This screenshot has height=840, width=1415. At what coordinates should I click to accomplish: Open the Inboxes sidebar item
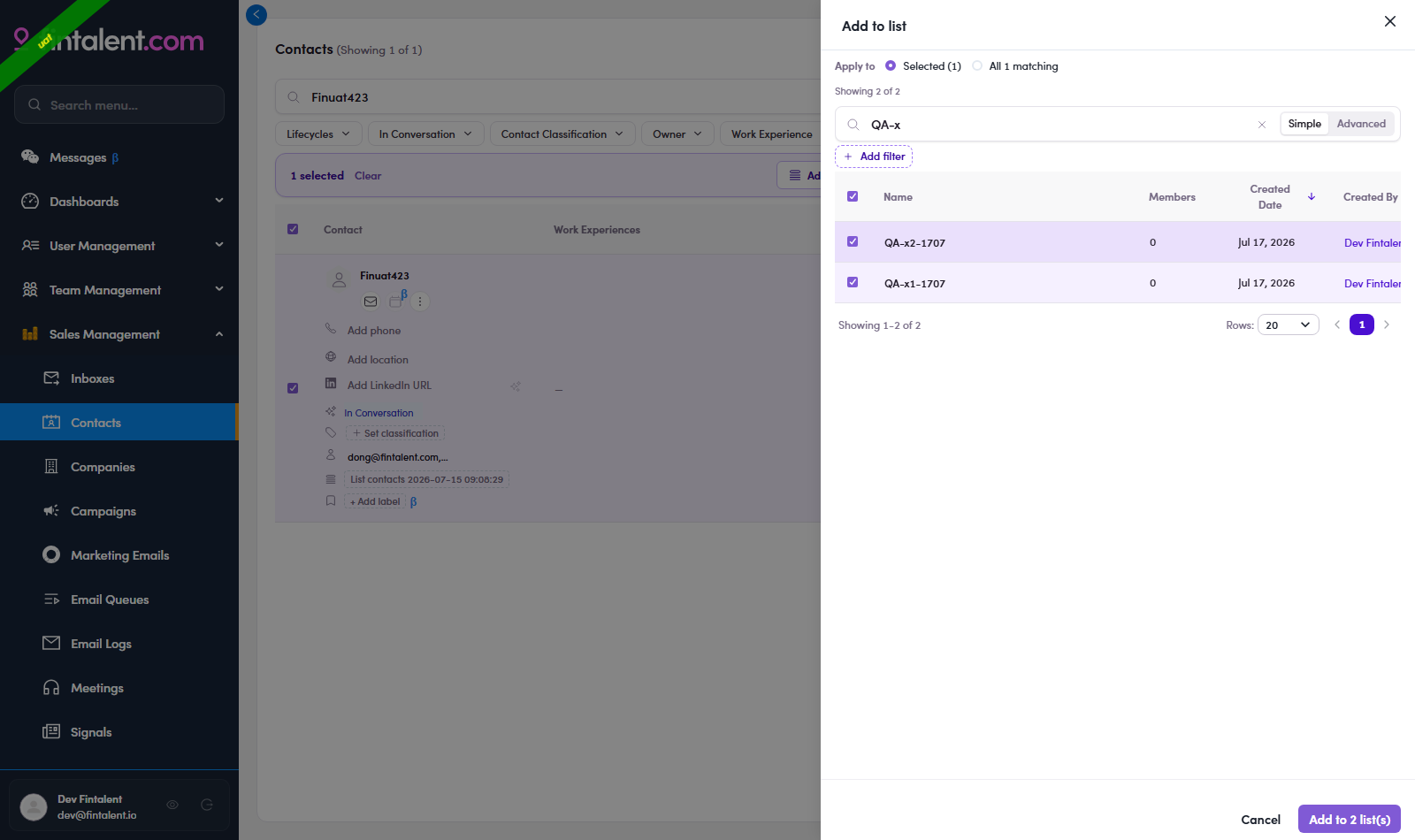(x=119, y=378)
